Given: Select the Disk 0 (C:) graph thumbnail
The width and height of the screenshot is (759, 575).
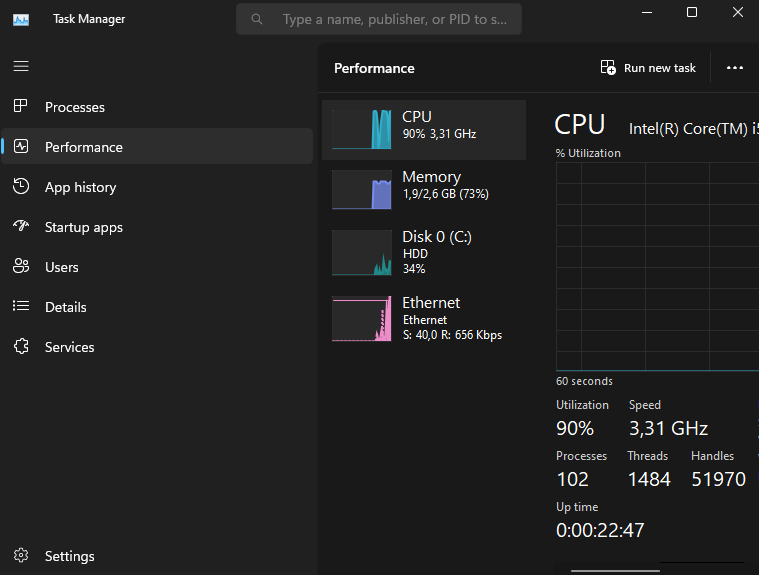Looking at the screenshot, I should click(362, 253).
